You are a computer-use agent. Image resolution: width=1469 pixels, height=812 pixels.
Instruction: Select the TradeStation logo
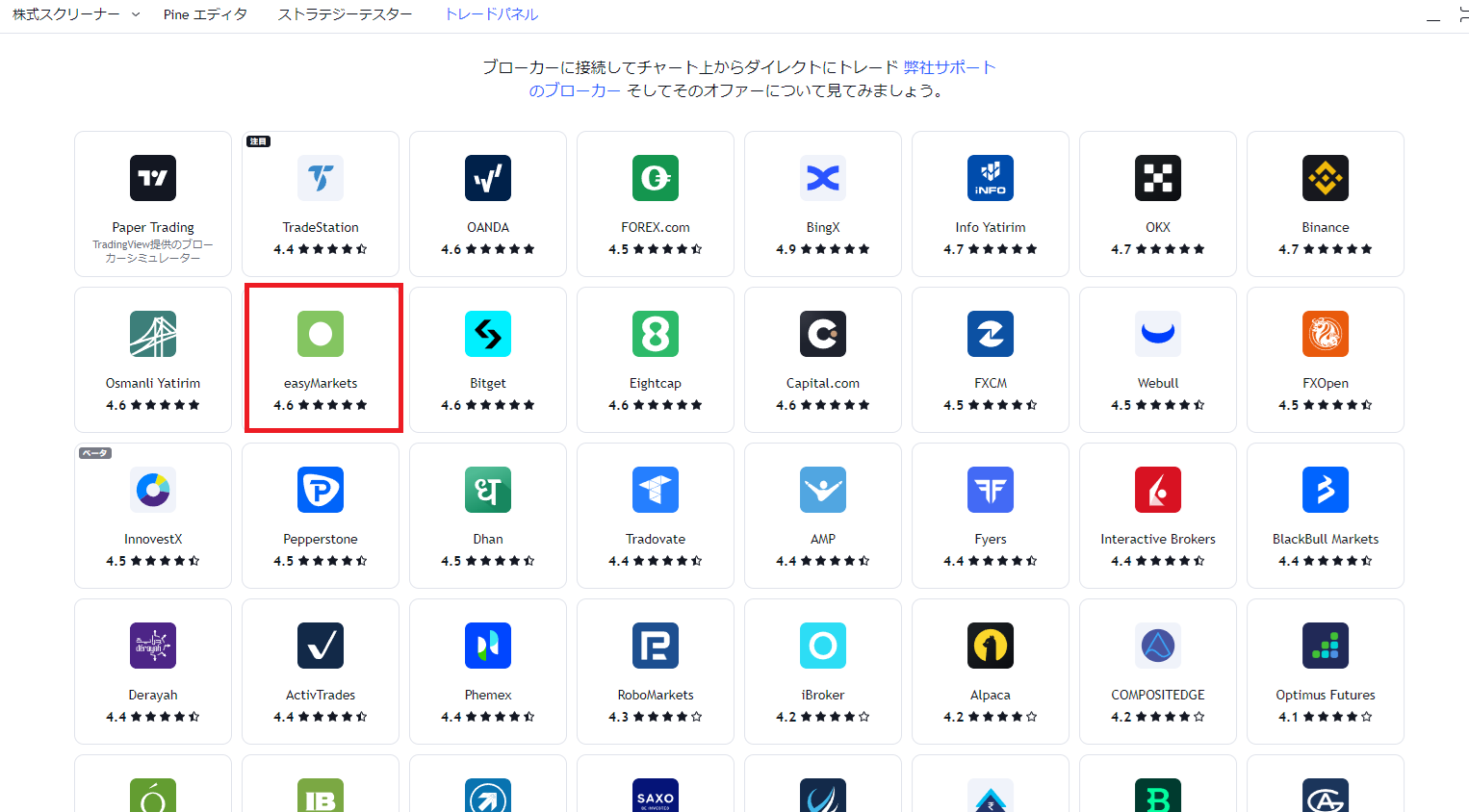pos(321,178)
